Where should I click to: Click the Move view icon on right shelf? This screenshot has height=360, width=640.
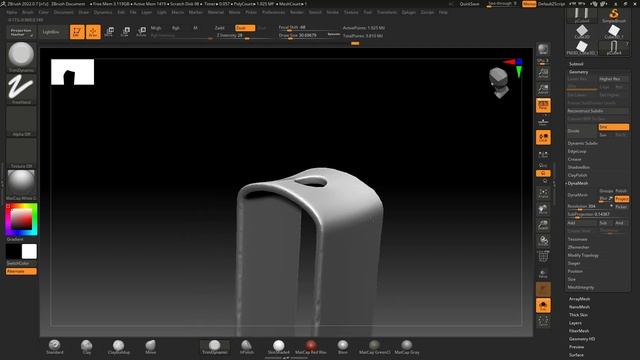(543, 209)
